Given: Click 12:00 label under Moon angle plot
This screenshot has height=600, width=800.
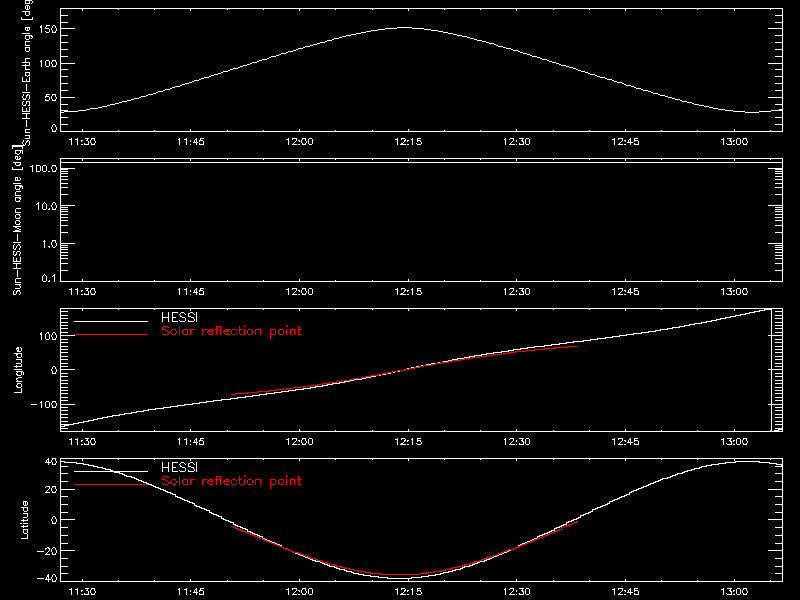Looking at the screenshot, I should [299, 292].
